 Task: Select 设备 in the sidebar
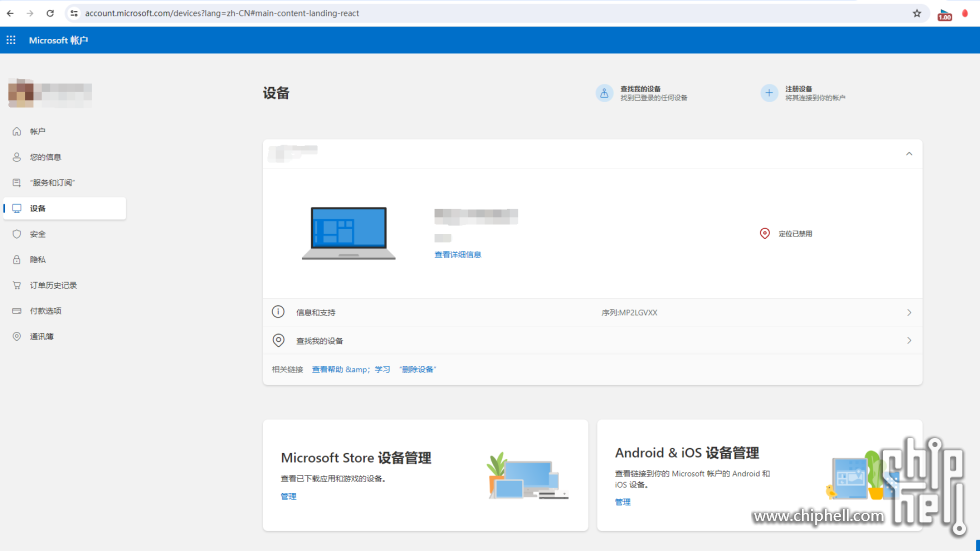64,208
